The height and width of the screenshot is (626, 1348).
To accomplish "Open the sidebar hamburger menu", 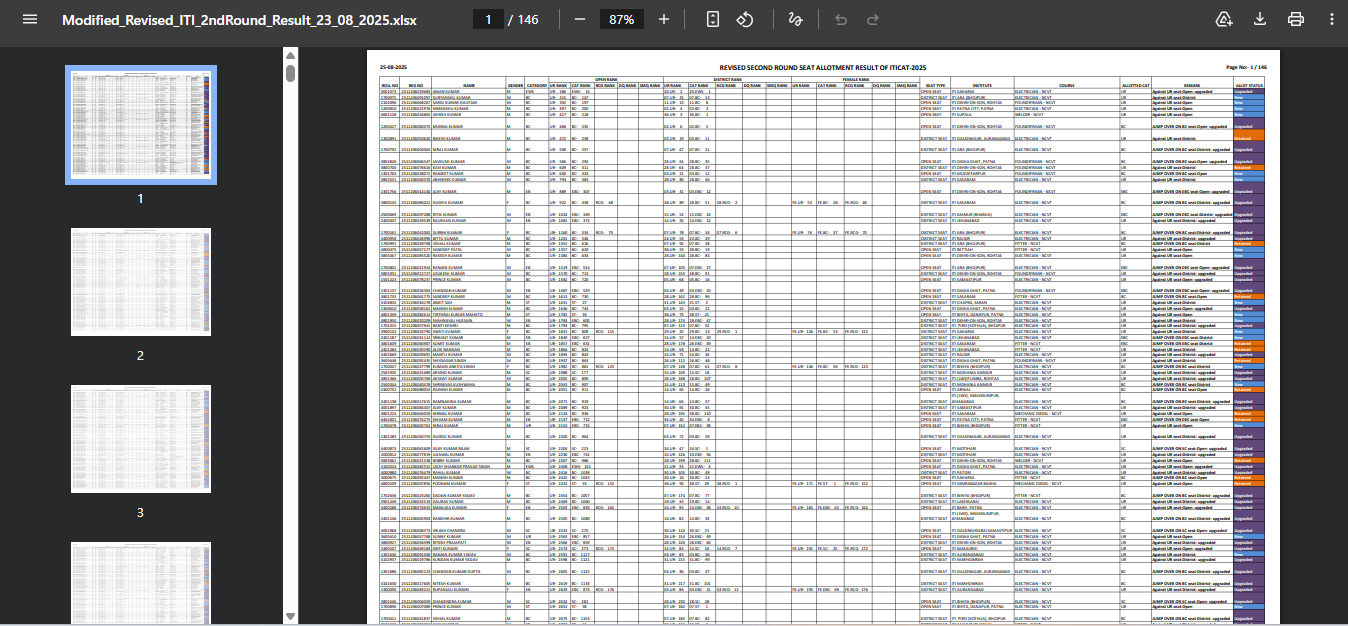I will pos(30,20).
